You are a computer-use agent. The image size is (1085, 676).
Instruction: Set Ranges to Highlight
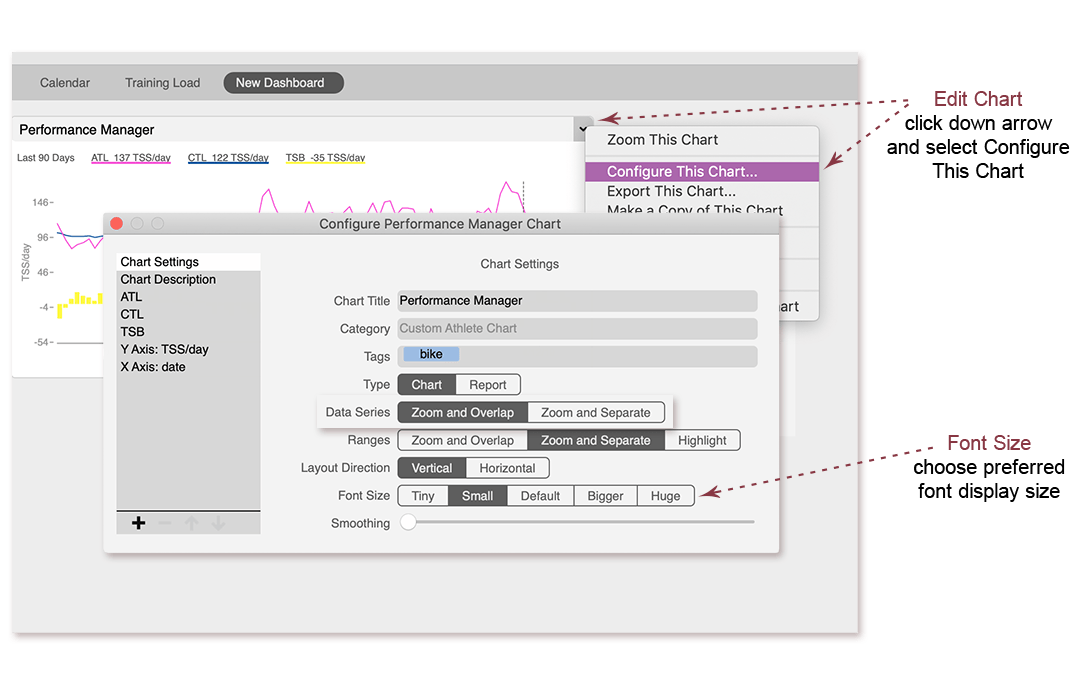click(x=702, y=440)
